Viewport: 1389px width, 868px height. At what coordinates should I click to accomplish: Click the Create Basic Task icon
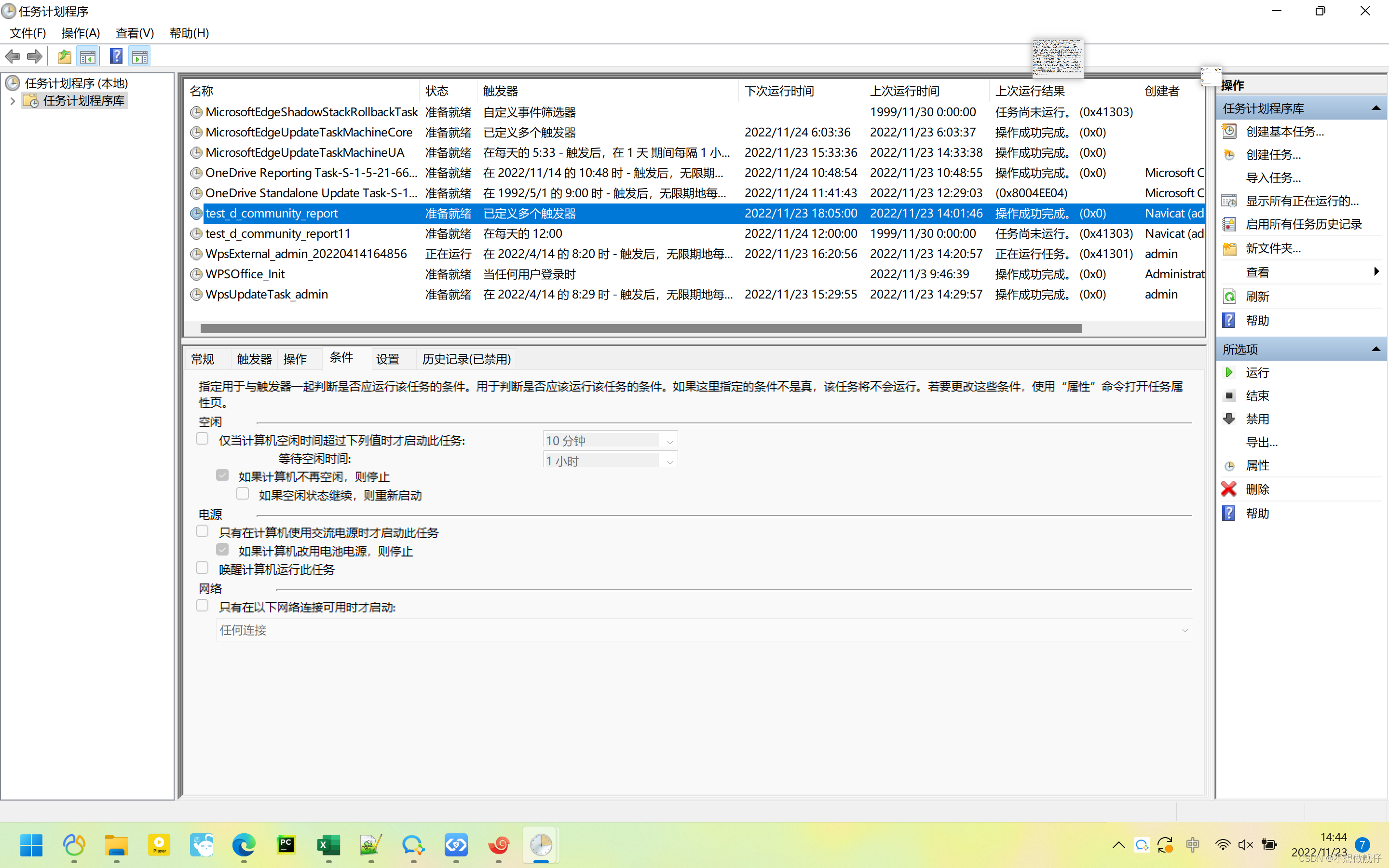pos(1229,132)
